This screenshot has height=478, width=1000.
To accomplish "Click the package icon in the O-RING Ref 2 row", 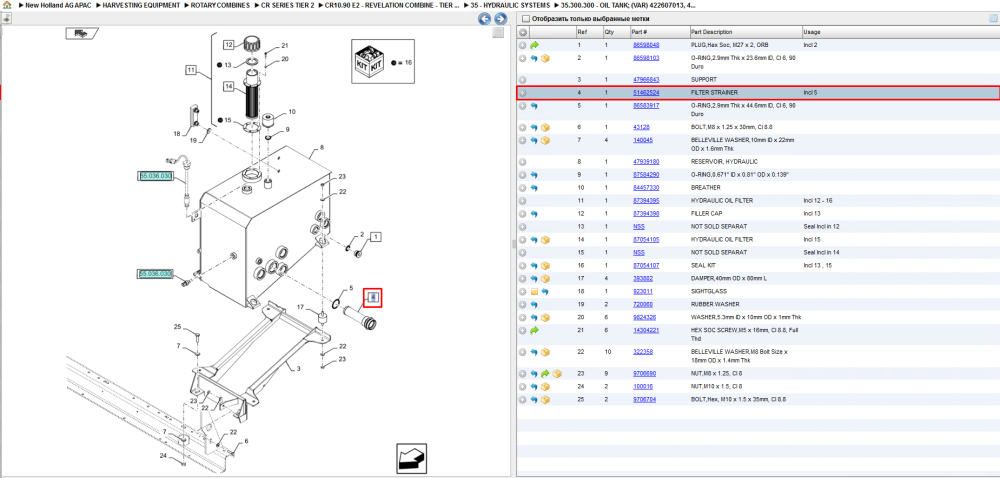I will coord(545,58).
